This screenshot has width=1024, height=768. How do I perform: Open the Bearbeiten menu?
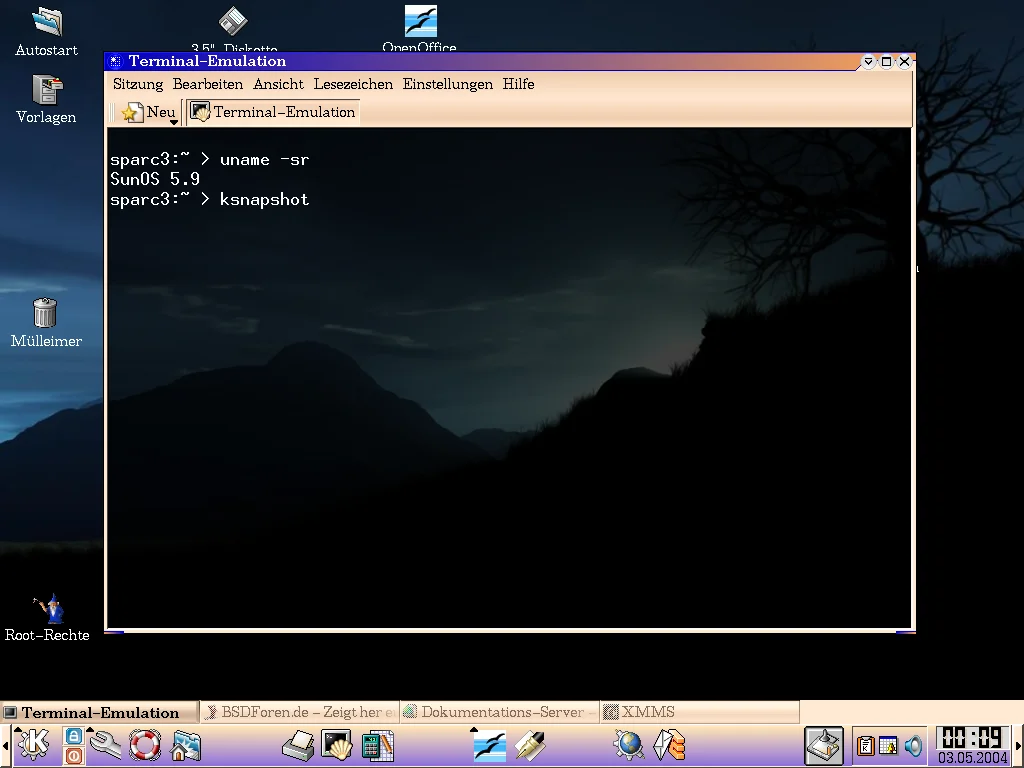(208, 84)
